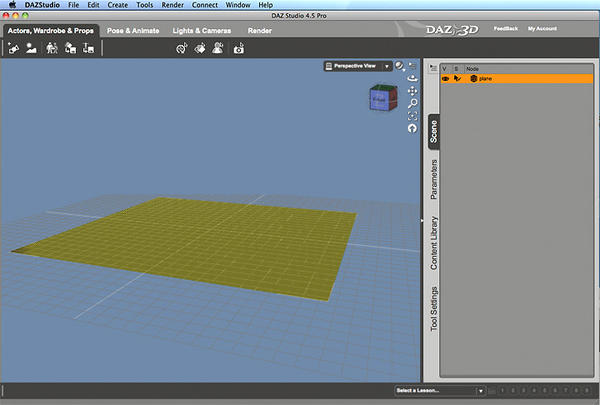Click the fifth toolbar icon before the divider
This screenshot has width=600, height=405.
88,48
